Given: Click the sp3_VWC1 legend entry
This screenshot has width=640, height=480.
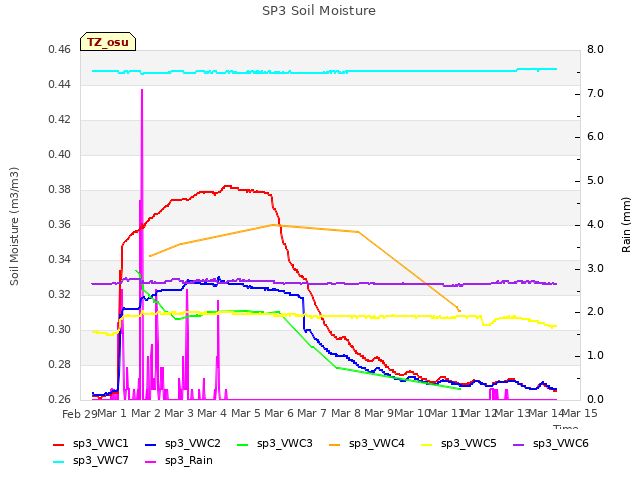Looking at the screenshot, I should (91, 444).
